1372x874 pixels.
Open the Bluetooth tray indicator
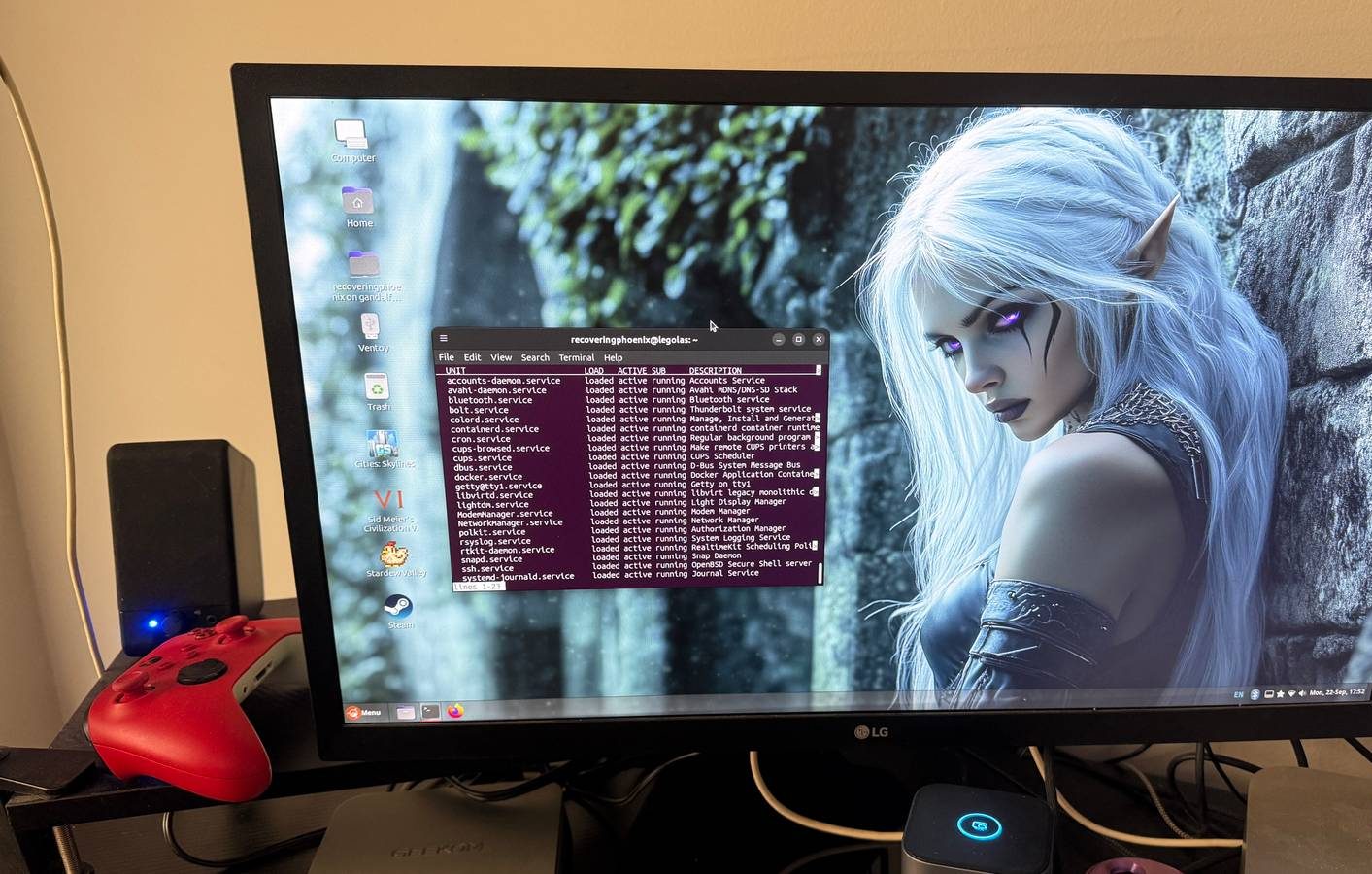click(x=1255, y=694)
